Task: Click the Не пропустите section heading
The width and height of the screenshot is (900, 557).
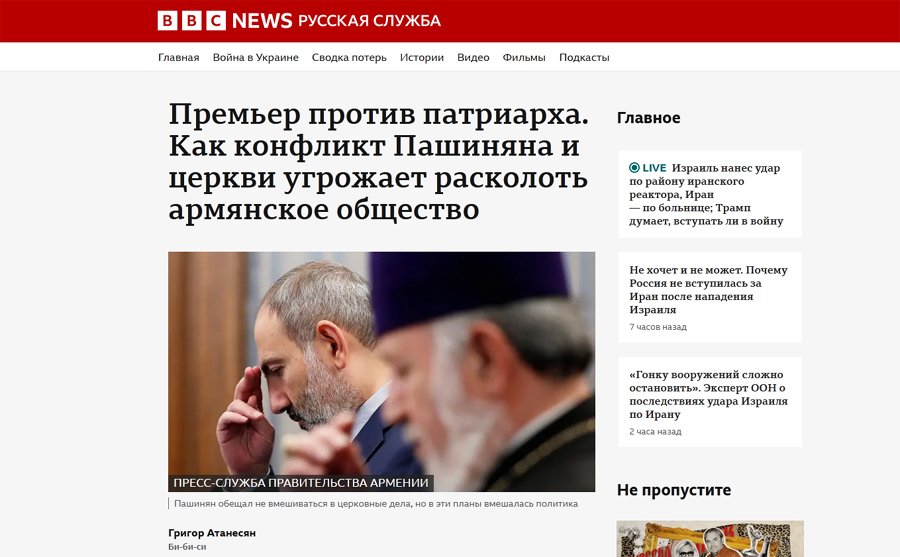Action: coord(674,490)
